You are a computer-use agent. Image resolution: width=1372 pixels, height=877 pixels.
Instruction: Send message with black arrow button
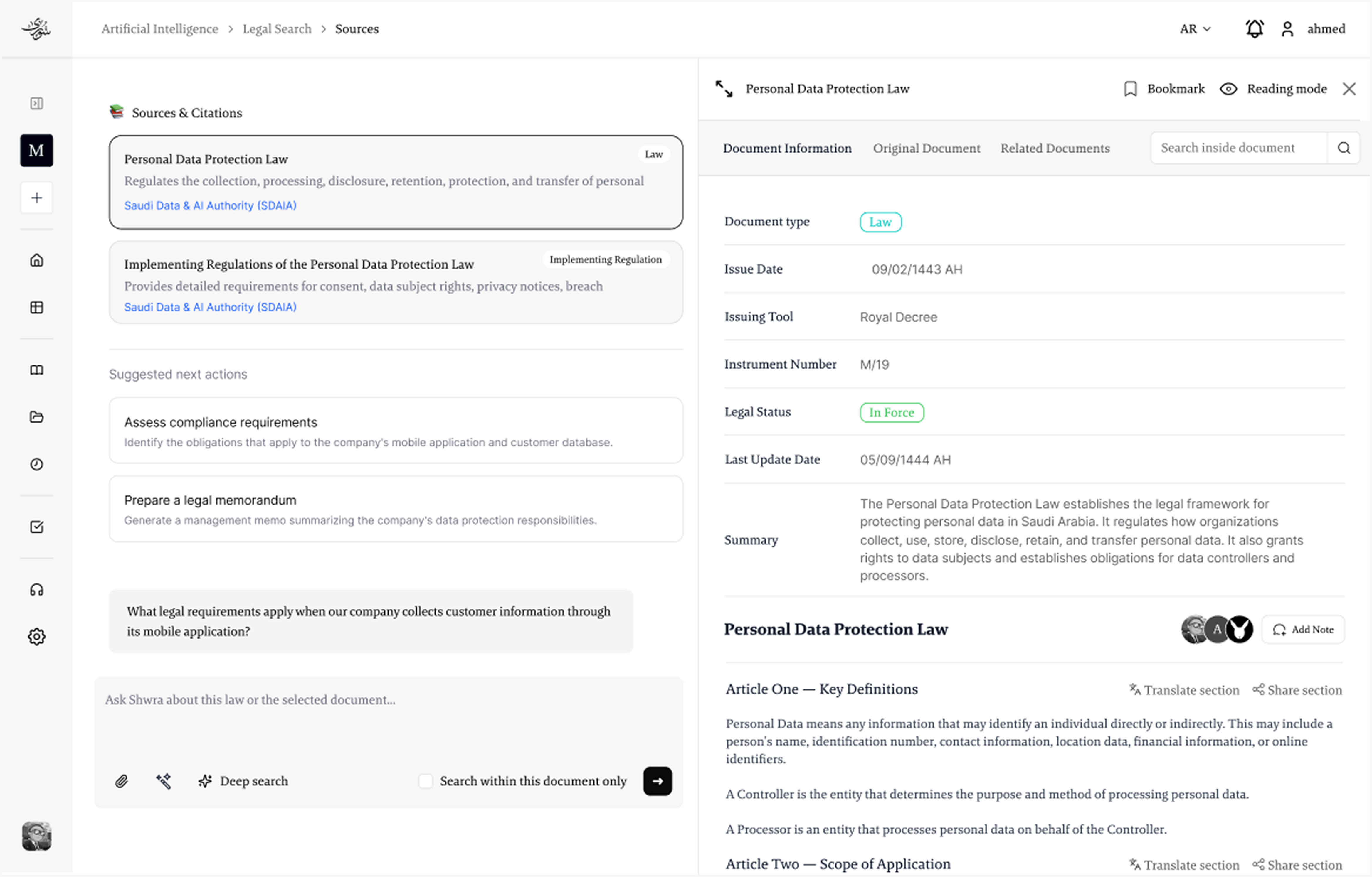tap(658, 781)
